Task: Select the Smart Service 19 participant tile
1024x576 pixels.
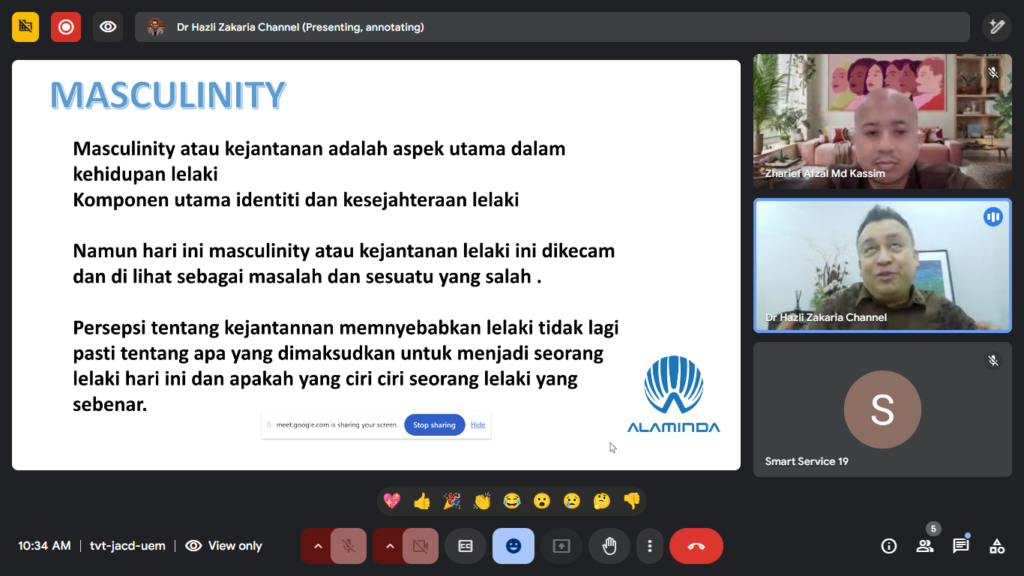Action: pyautogui.click(x=882, y=409)
